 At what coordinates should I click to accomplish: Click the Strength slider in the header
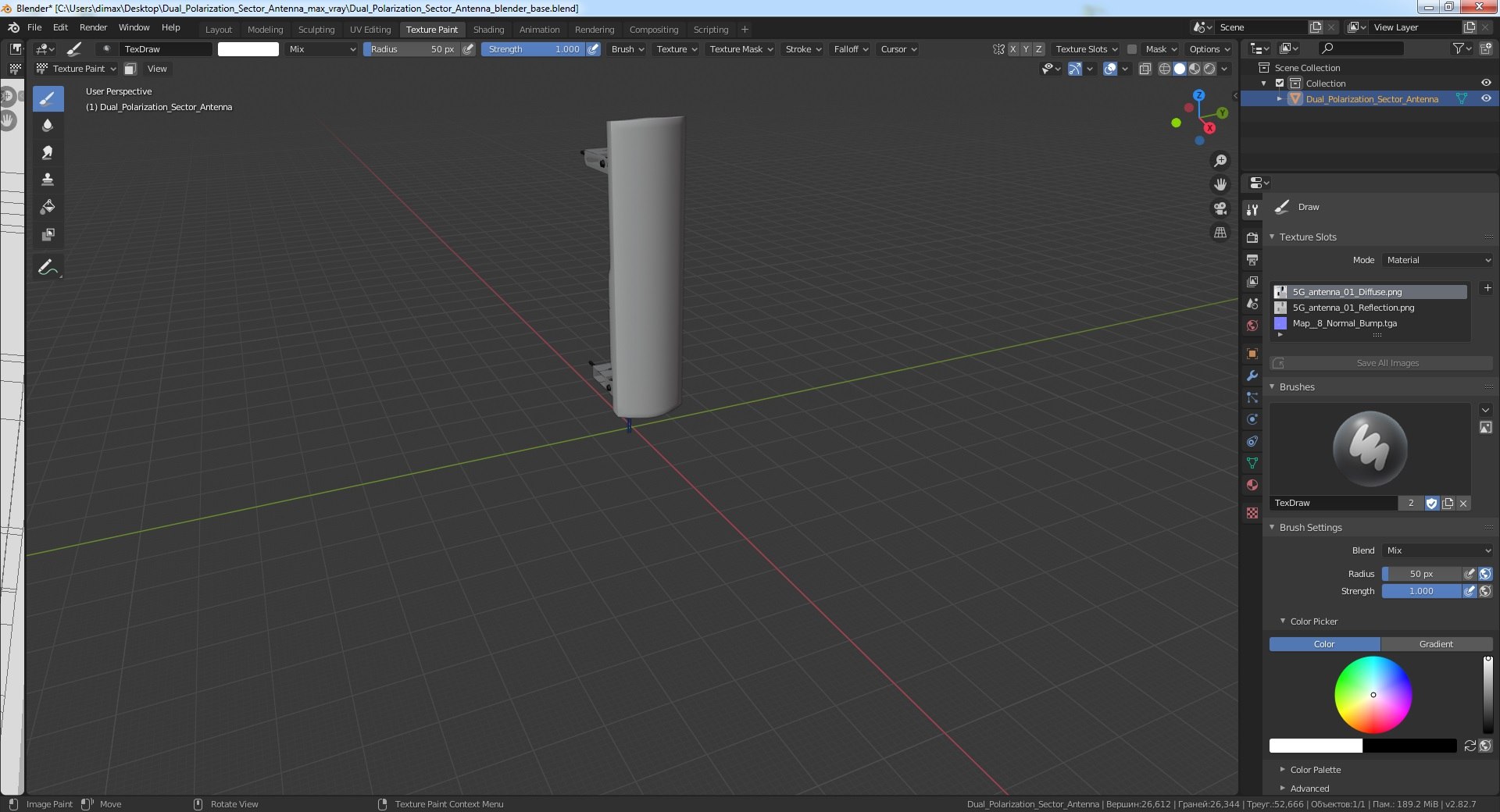[533, 49]
